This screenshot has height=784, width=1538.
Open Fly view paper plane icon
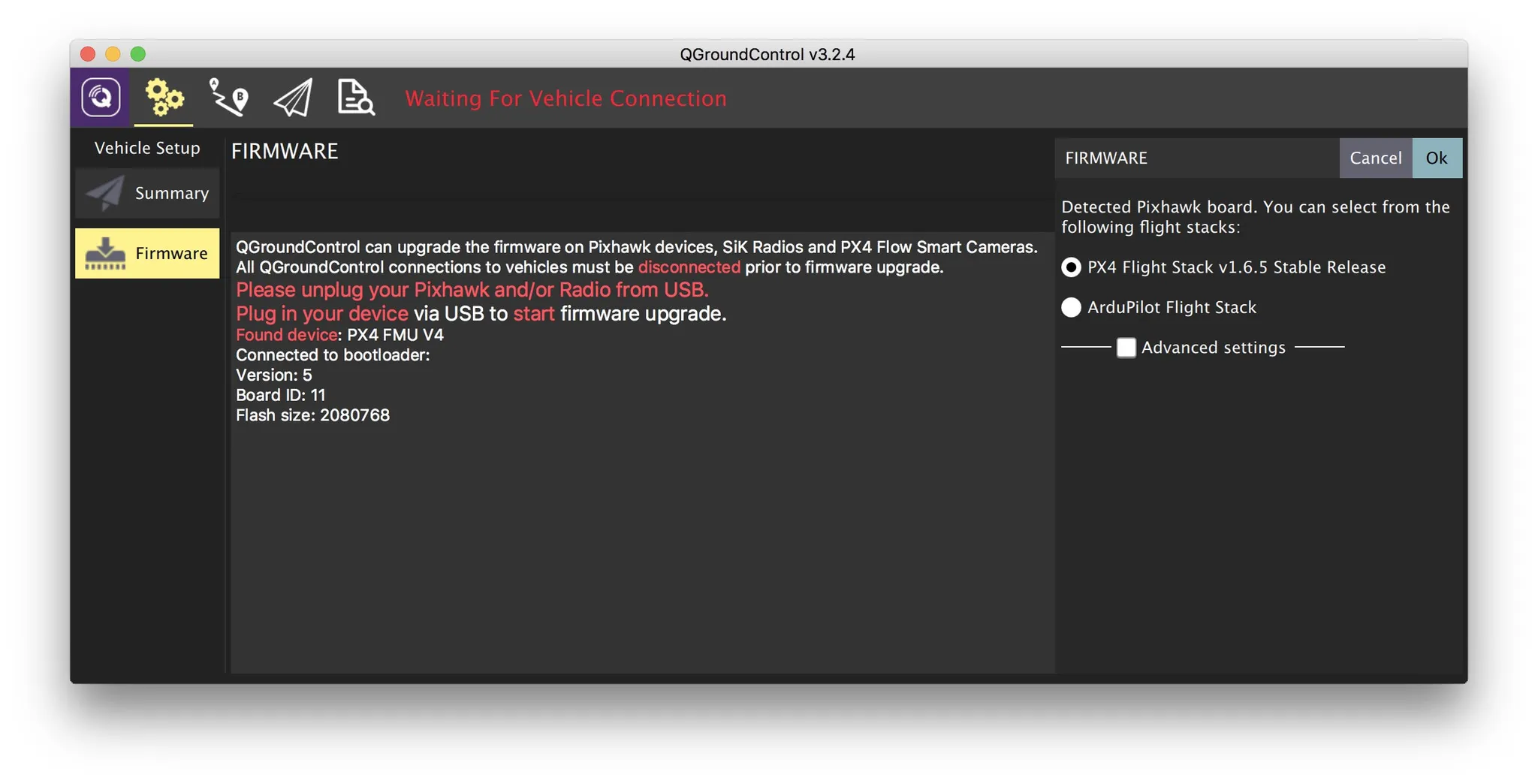(x=293, y=98)
